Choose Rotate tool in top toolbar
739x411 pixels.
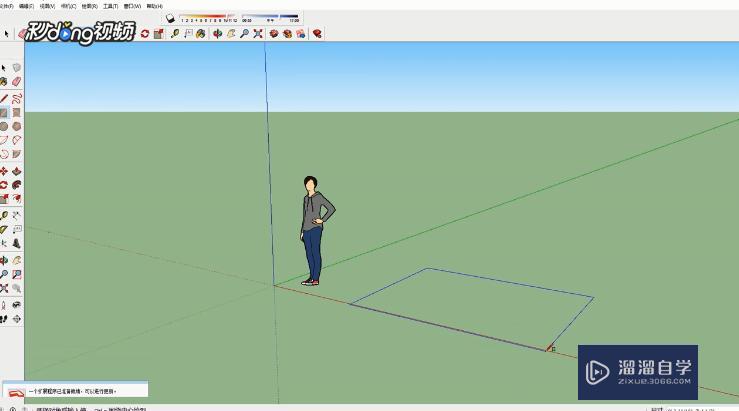[x=145, y=33]
